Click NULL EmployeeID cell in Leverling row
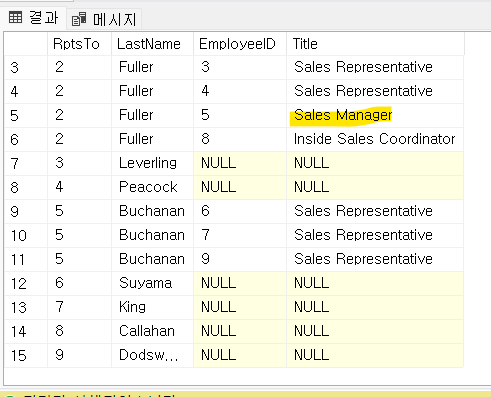491x397 pixels. 240,163
